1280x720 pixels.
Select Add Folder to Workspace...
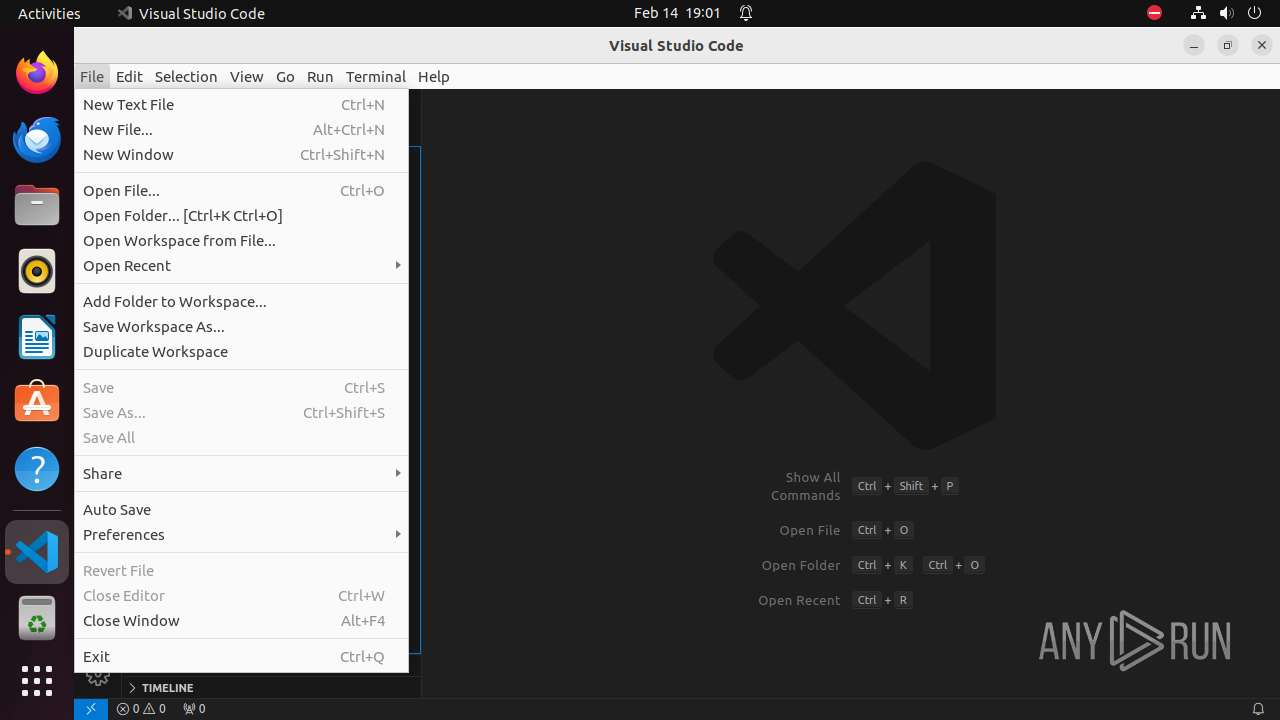point(241,302)
